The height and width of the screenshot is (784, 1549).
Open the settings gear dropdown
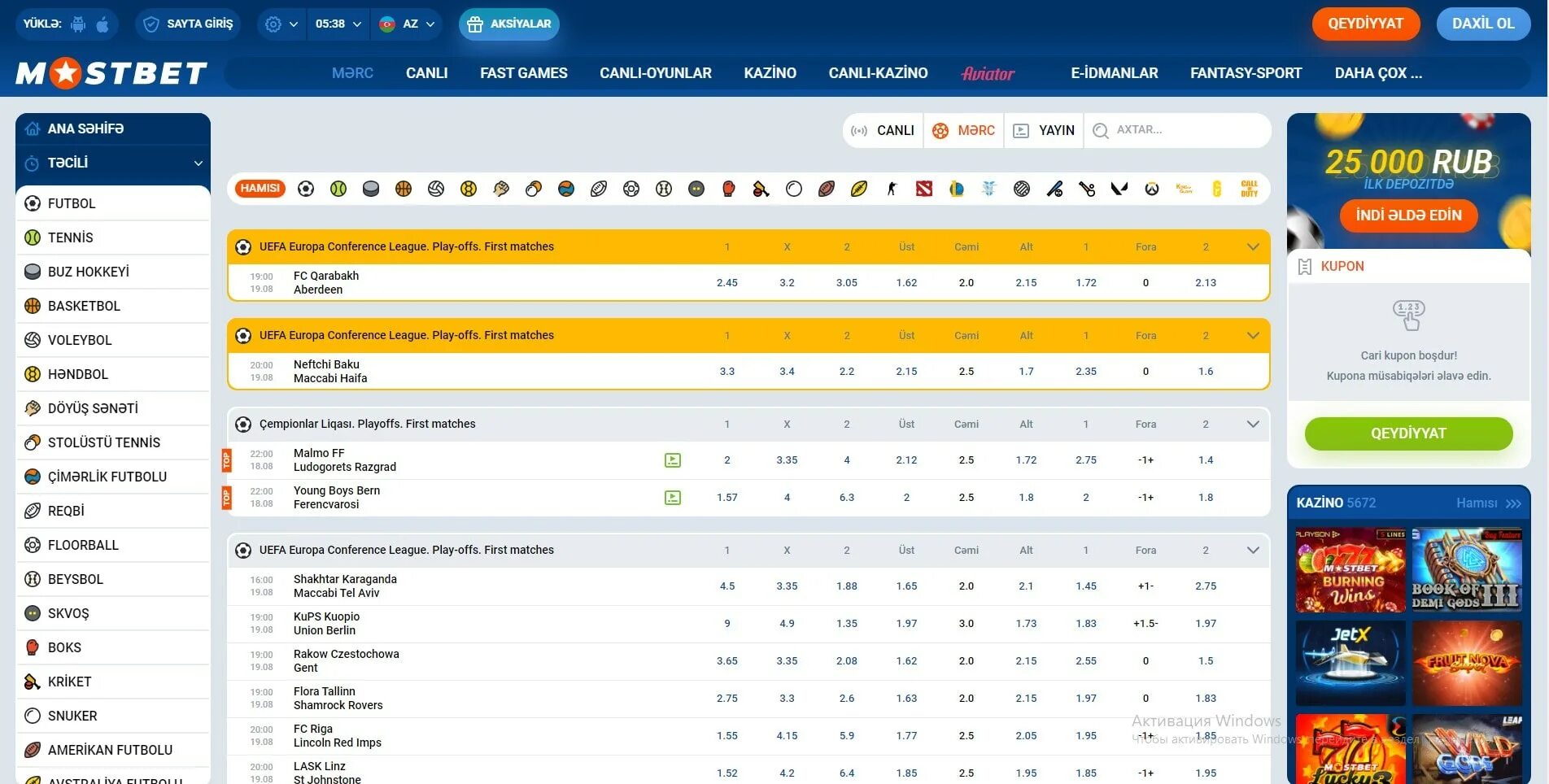coord(281,24)
